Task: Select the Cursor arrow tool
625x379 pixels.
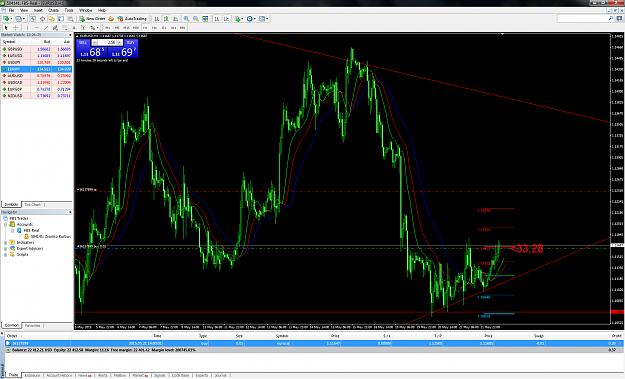Action: (x=6, y=28)
